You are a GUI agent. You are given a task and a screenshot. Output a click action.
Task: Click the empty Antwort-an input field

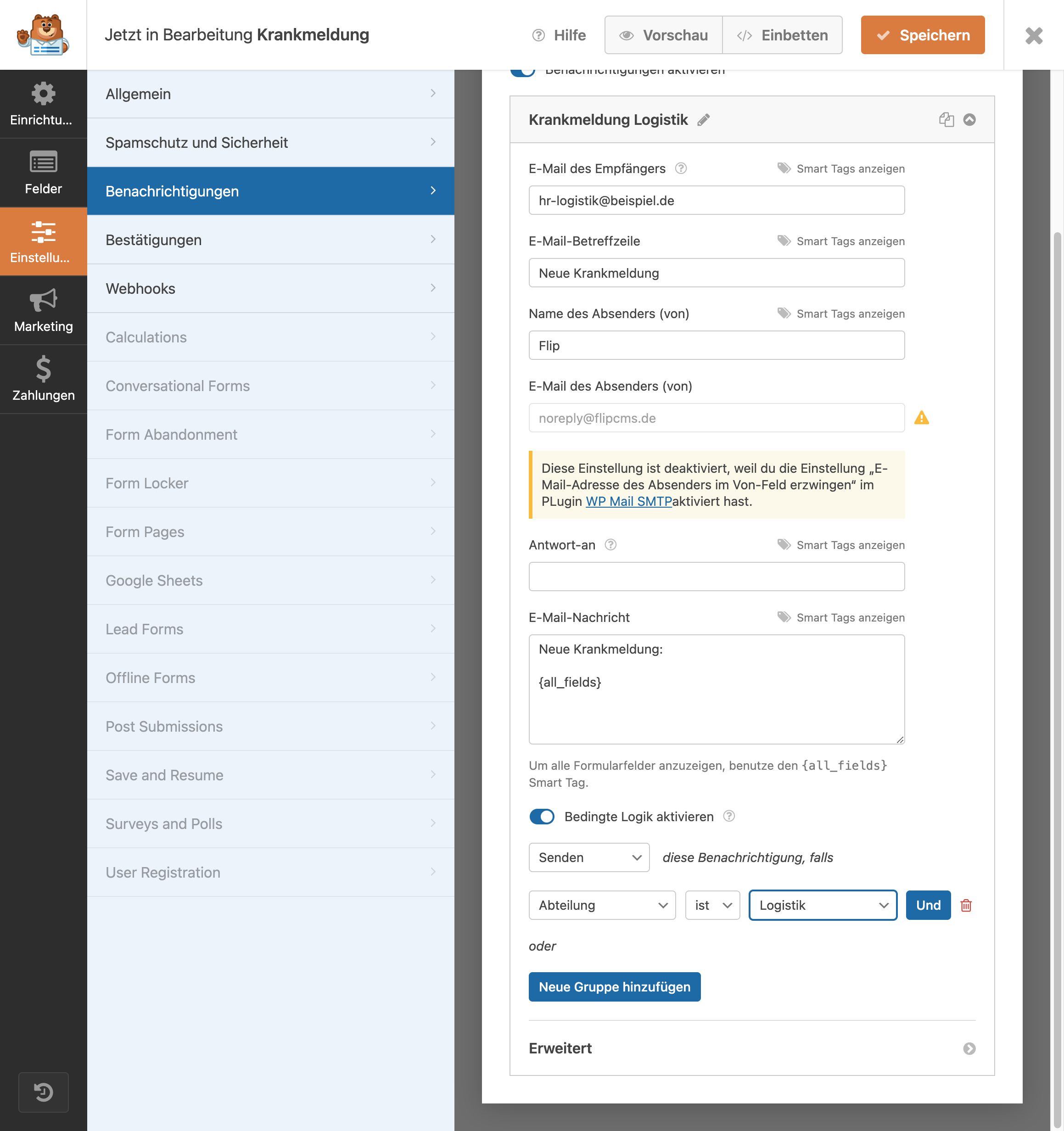coord(717,577)
